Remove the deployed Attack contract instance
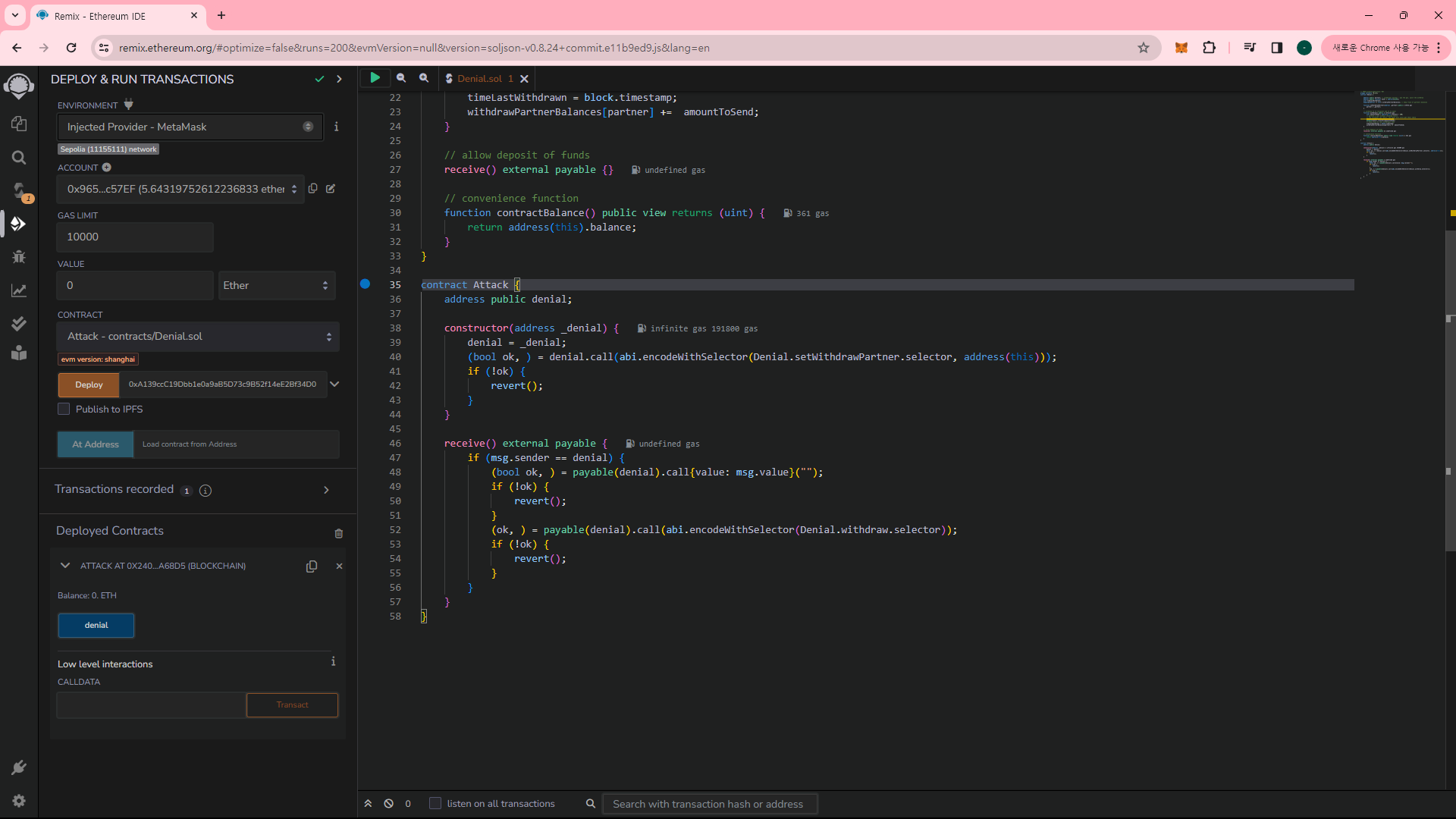Viewport: 1456px width, 819px height. coord(339,566)
